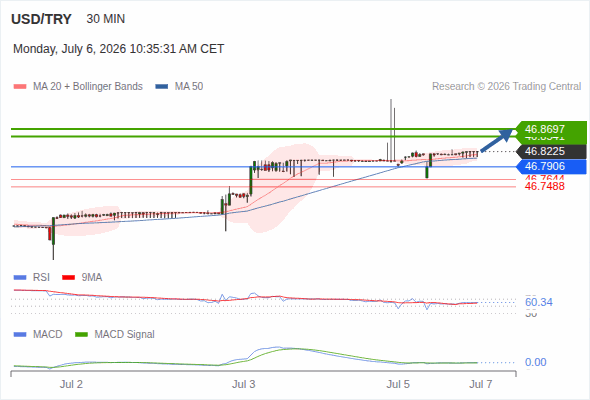Select the 46.8697 green resistance label

(x=551, y=129)
